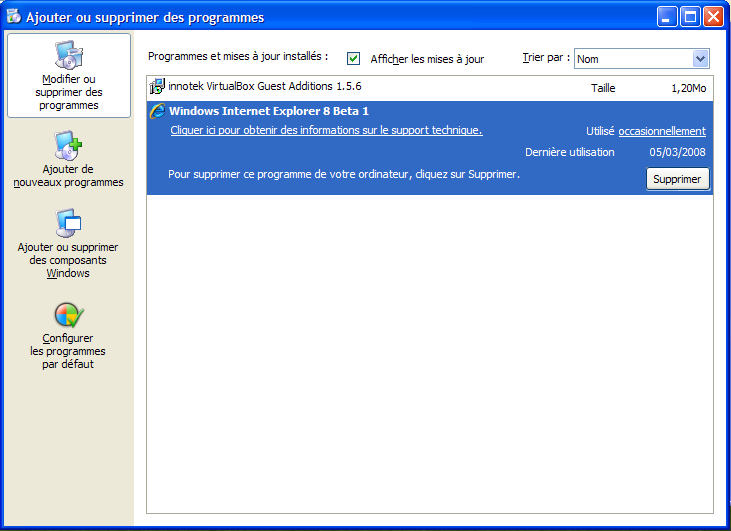The width and height of the screenshot is (731, 531).
Task: Click the empty area of programs list
Action: click(430, 350)
